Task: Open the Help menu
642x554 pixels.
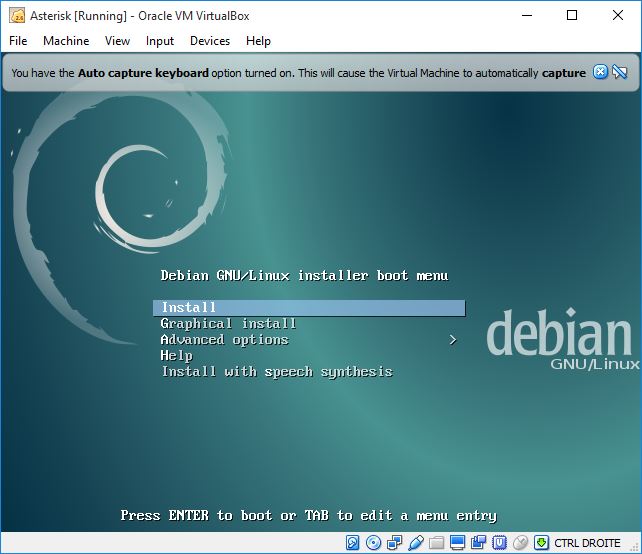Action: tap(258, 41)
